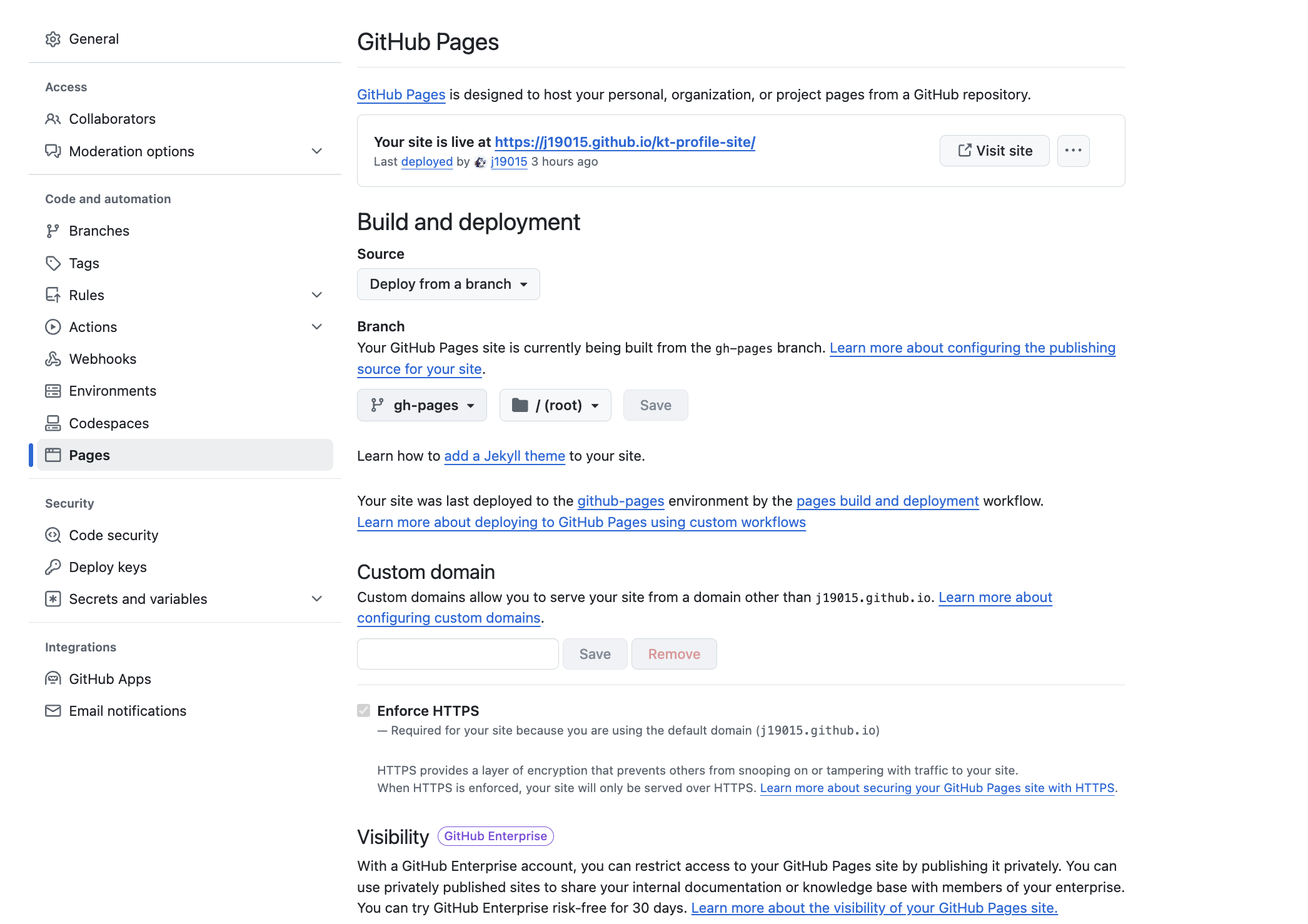Open the / (root) folder dropdown
Viewport: 1308px width, 924px height.
pyautogui.click(x=555, y=406)
